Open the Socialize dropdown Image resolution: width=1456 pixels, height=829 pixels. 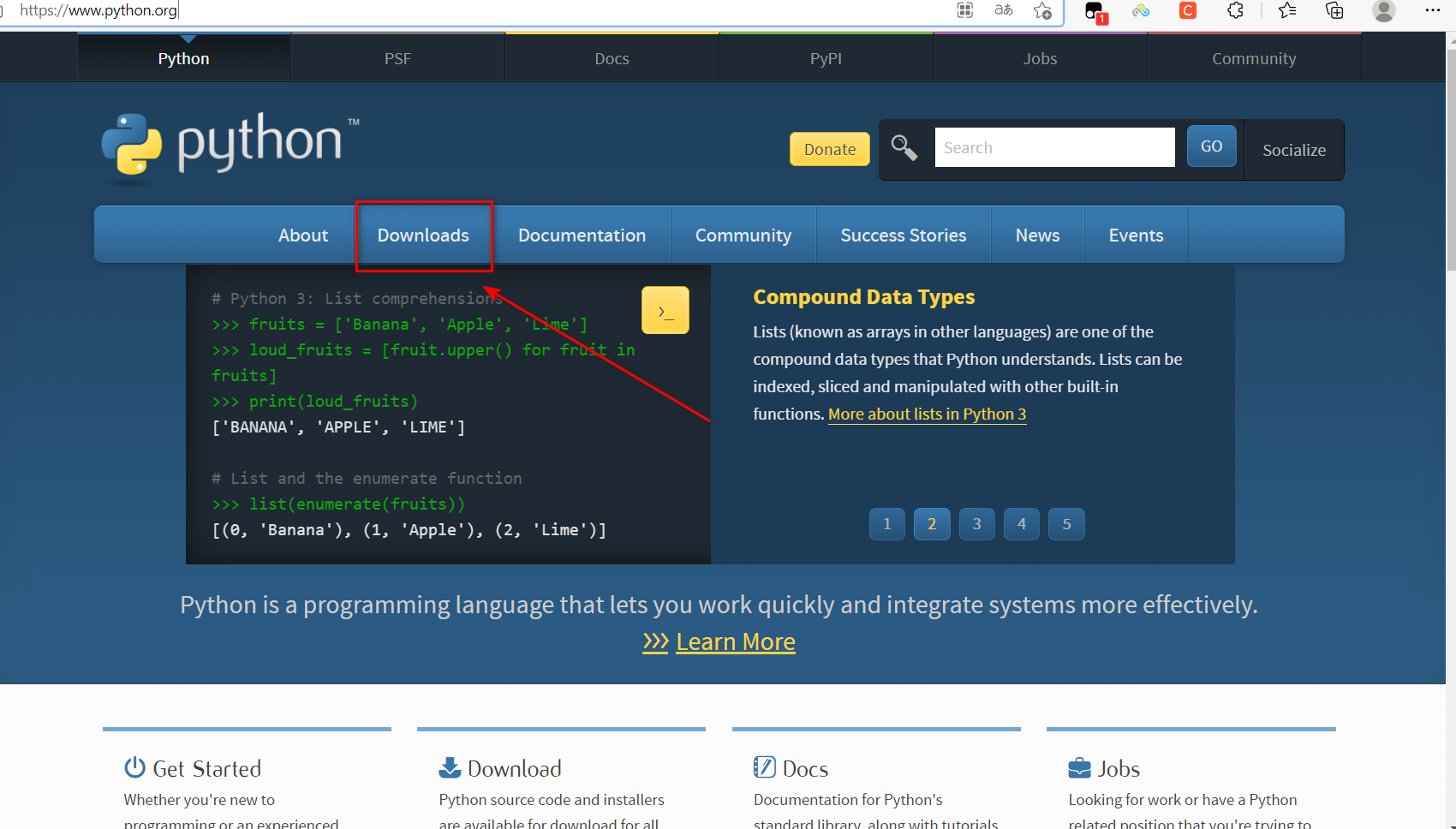tap(1294, 150)
